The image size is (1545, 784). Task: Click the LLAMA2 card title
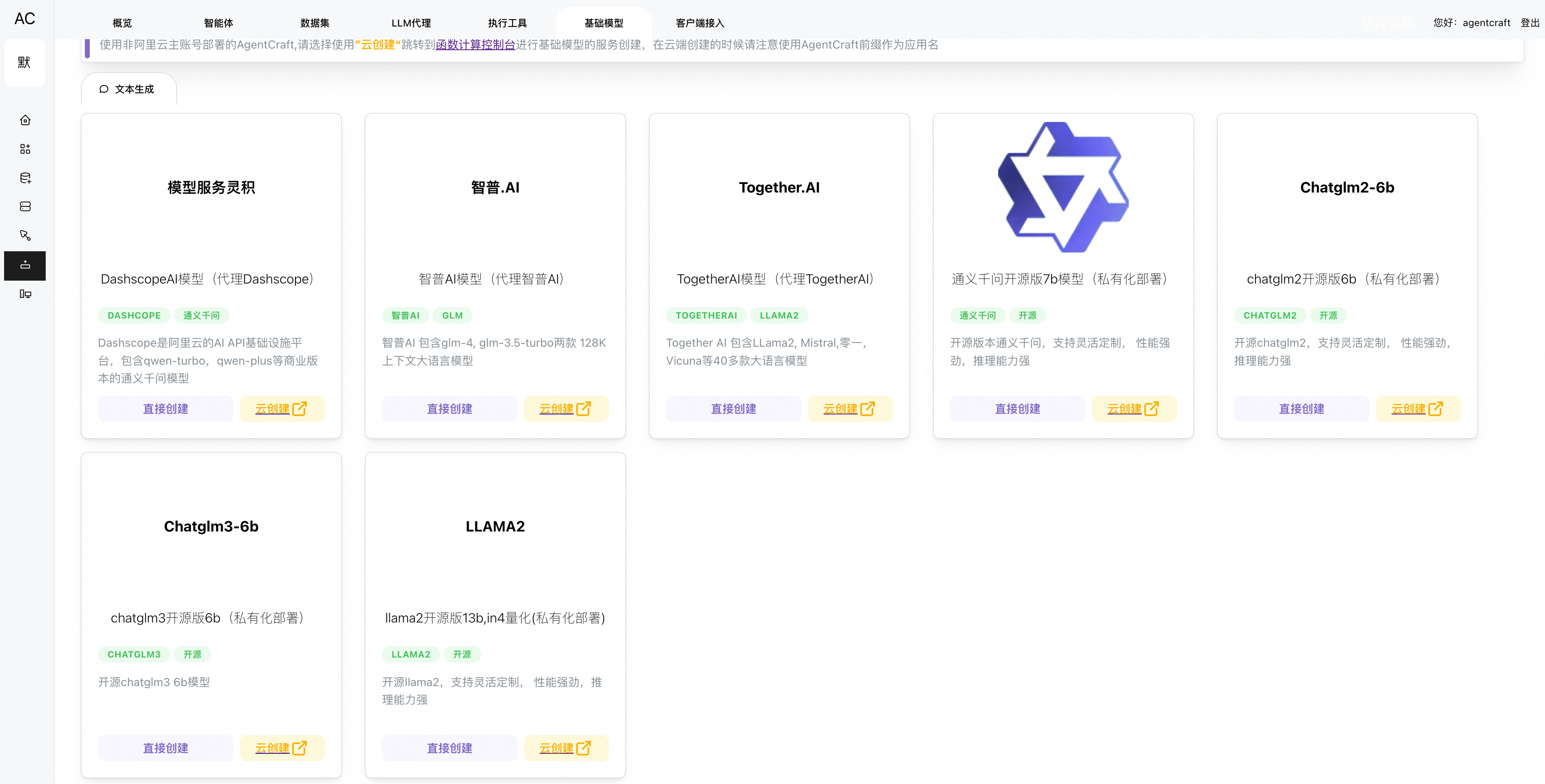pos(495,526)
